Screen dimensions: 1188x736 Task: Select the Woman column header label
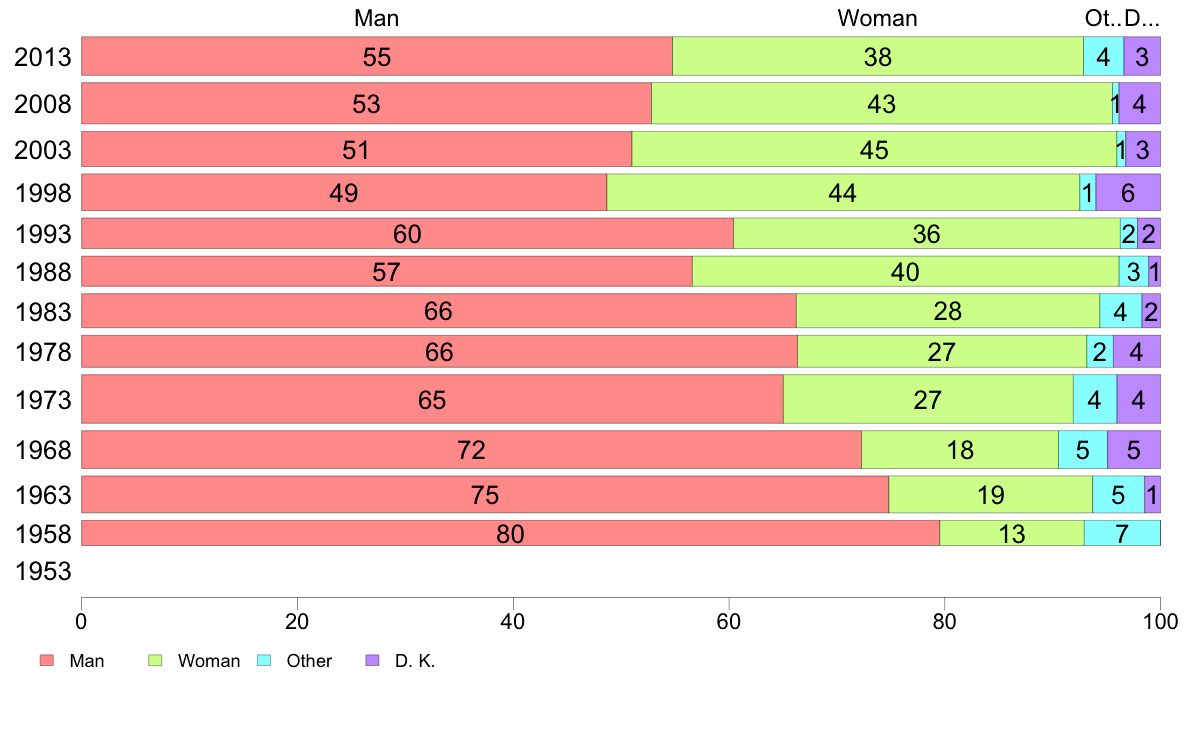click(x=877, y=18)
